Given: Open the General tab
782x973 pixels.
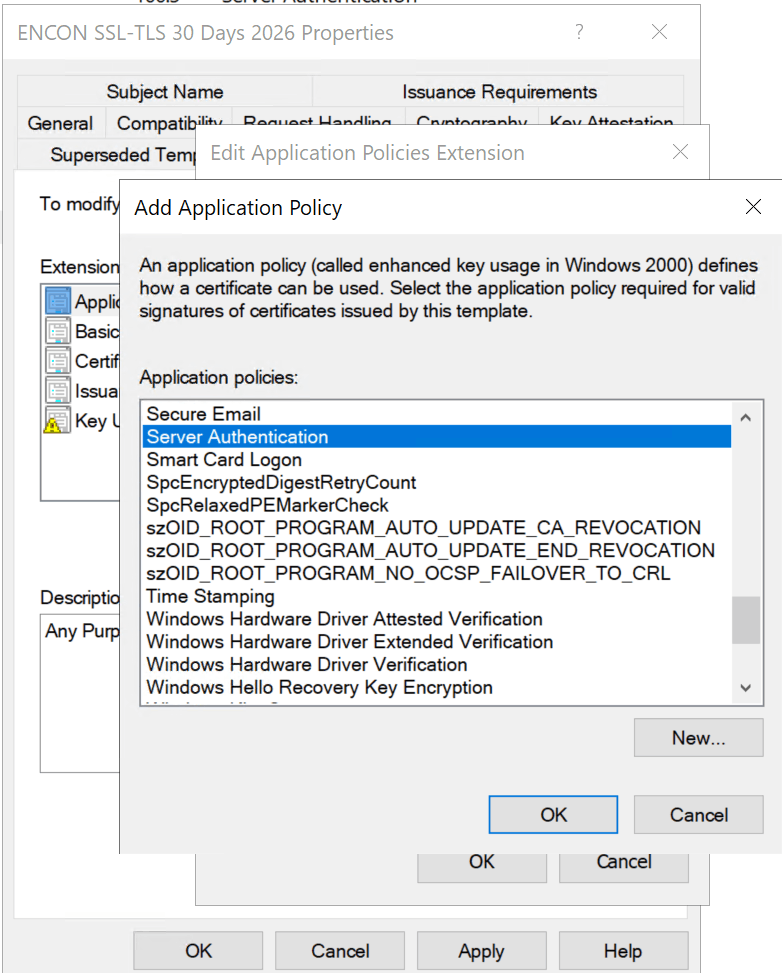Looking at the screenshot, I should (x=60, y=124).
